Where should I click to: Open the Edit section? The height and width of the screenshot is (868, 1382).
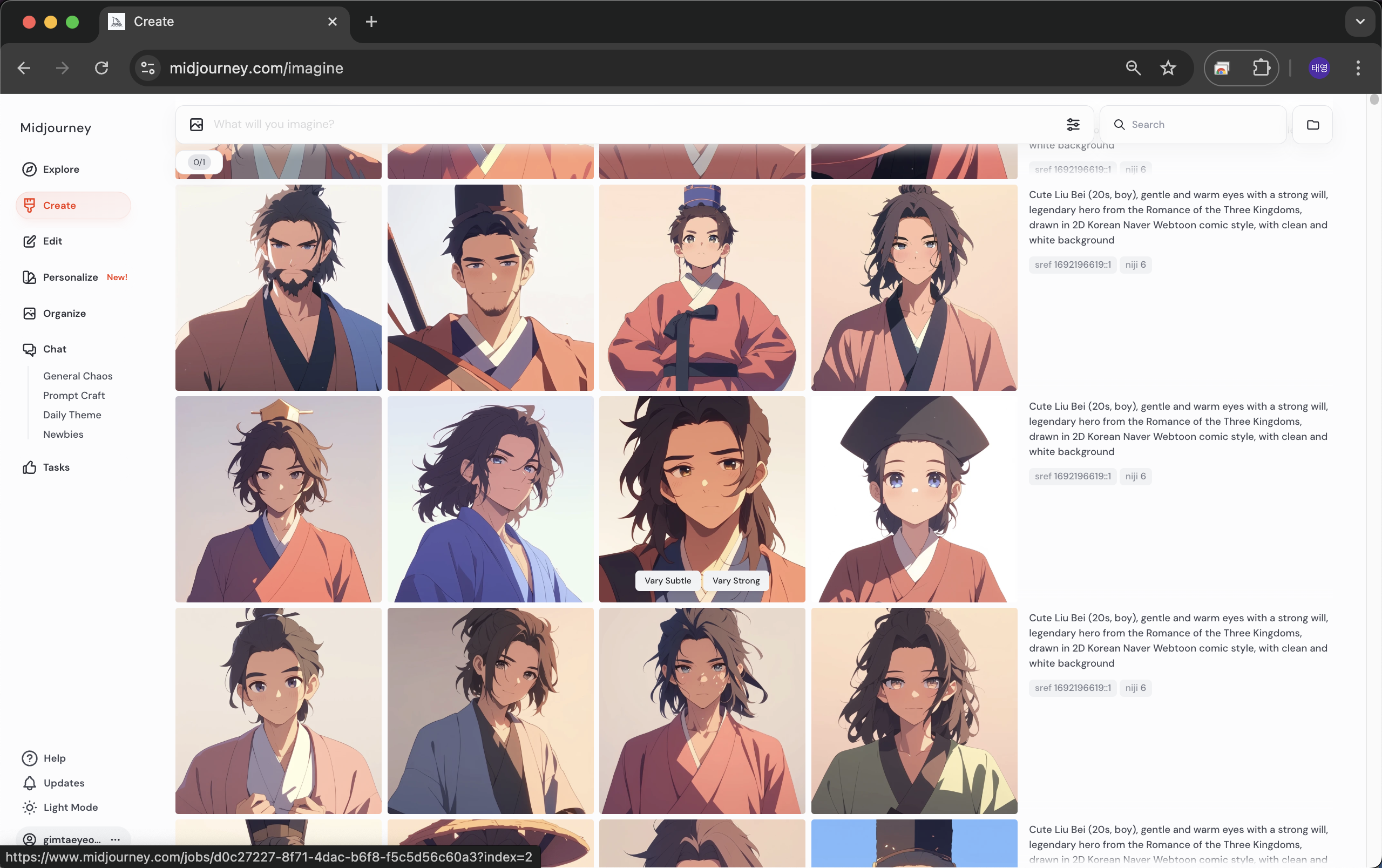42,241
